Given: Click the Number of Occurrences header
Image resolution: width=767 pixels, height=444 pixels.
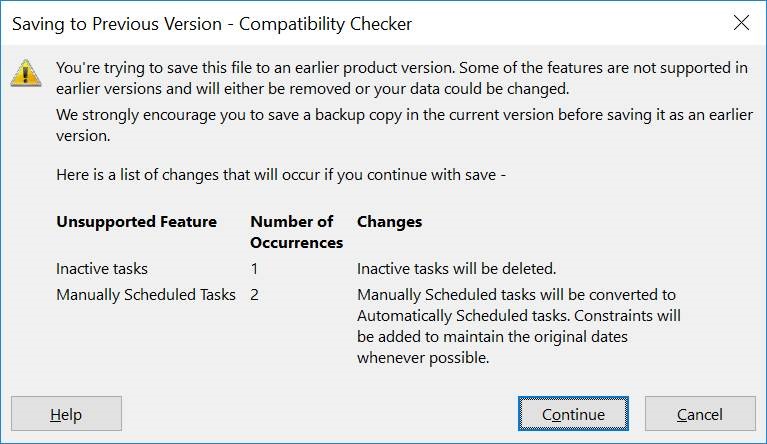Looking at the screenshot, I should [296, 232].
